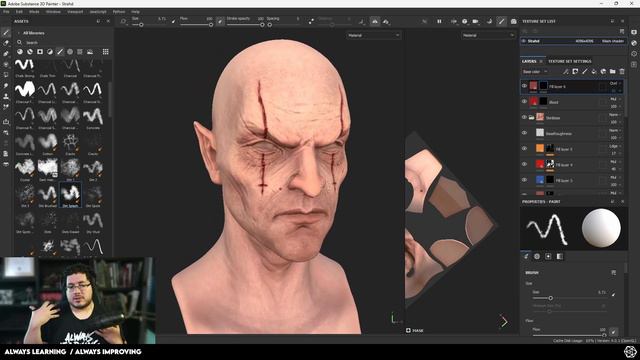Switch assets to grid view
This screenshot has height=360, width=640.
(x=106, y=52)
